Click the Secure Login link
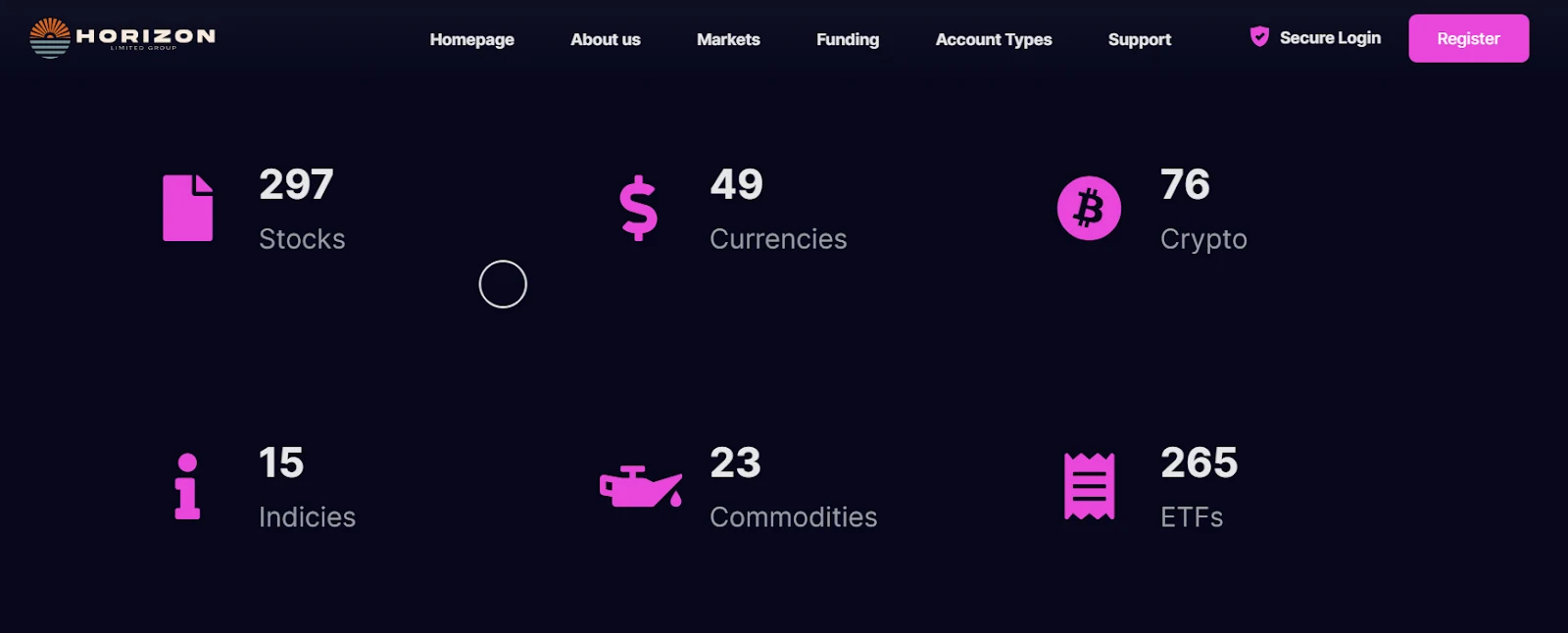This screenshot has height=633, width=1568. (1330, 37)
